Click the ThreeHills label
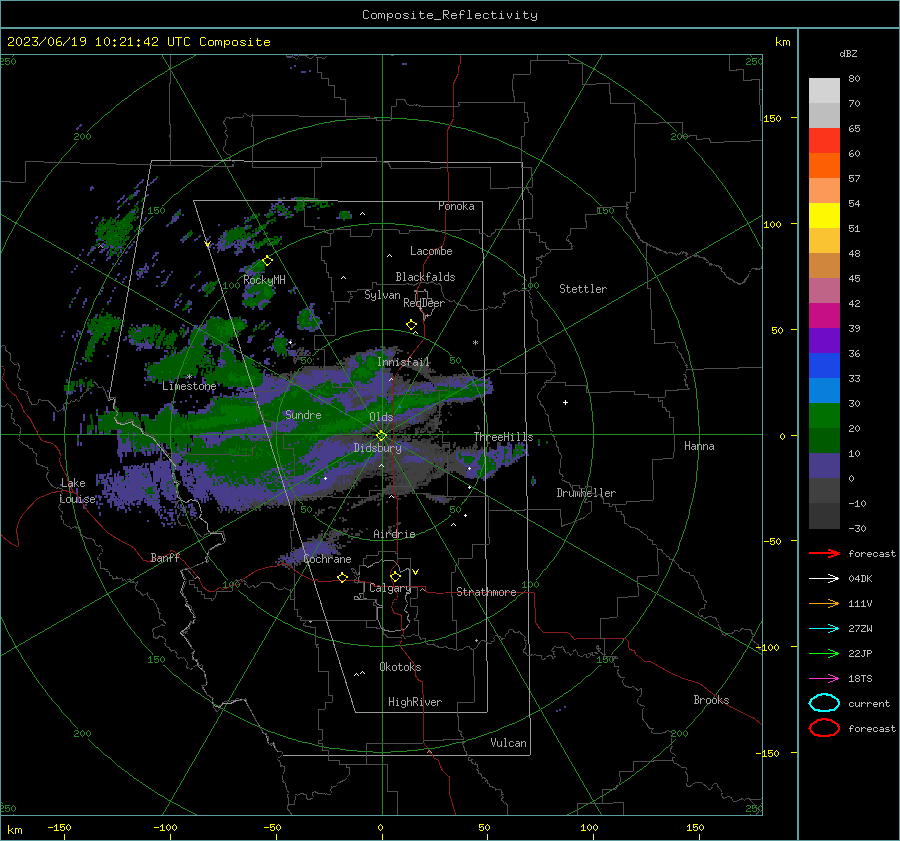900x841 pixels. click(x=503, y=437)
